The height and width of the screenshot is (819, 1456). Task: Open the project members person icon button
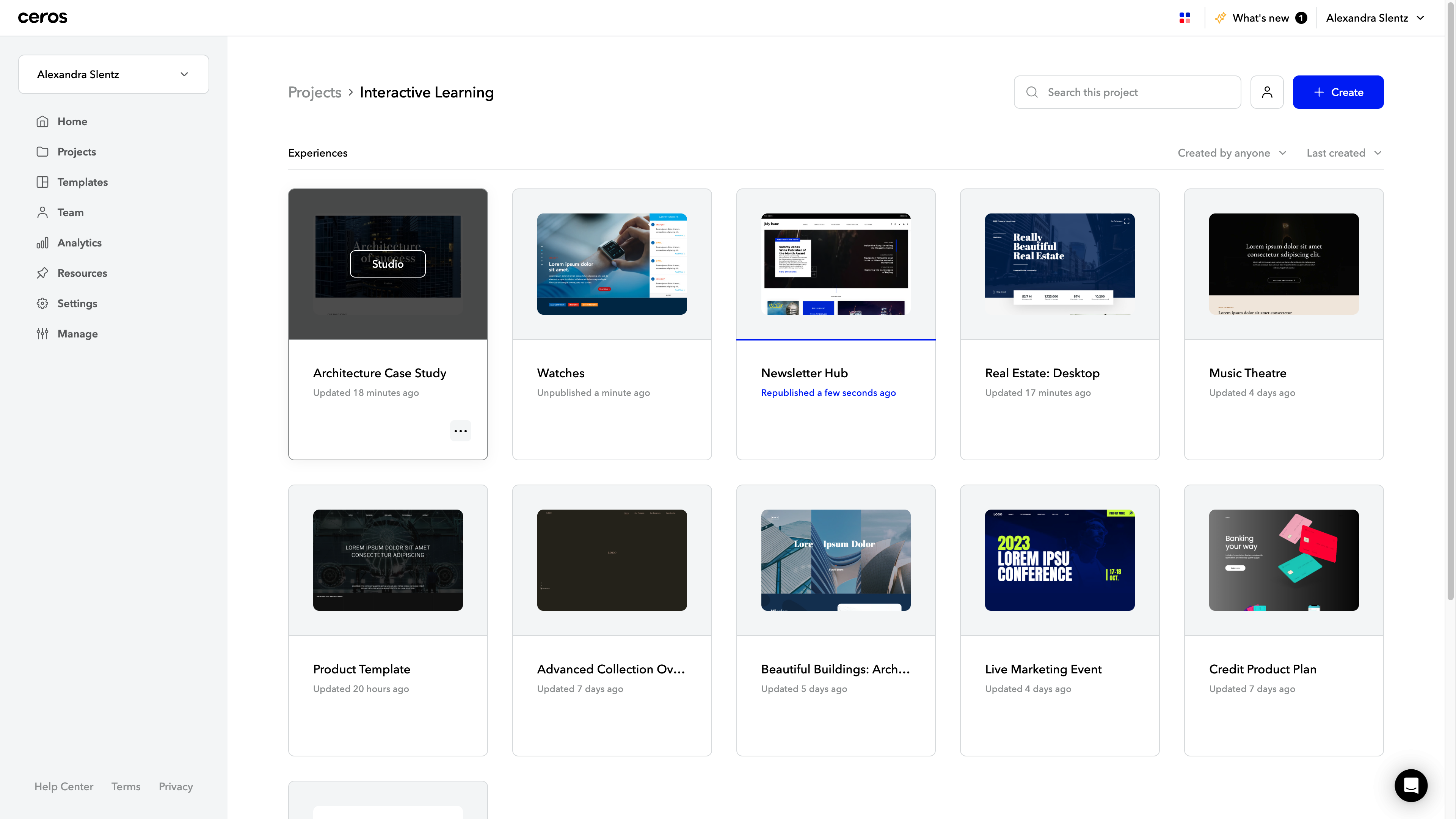pos(1267,92)
